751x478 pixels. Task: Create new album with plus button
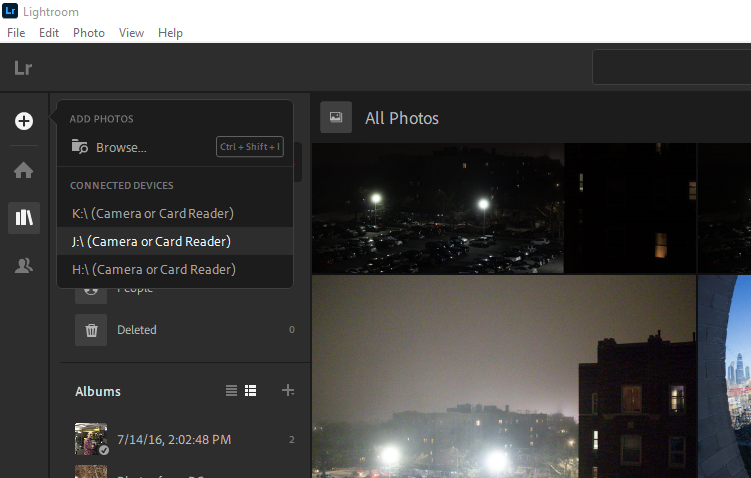pos(288,390)
